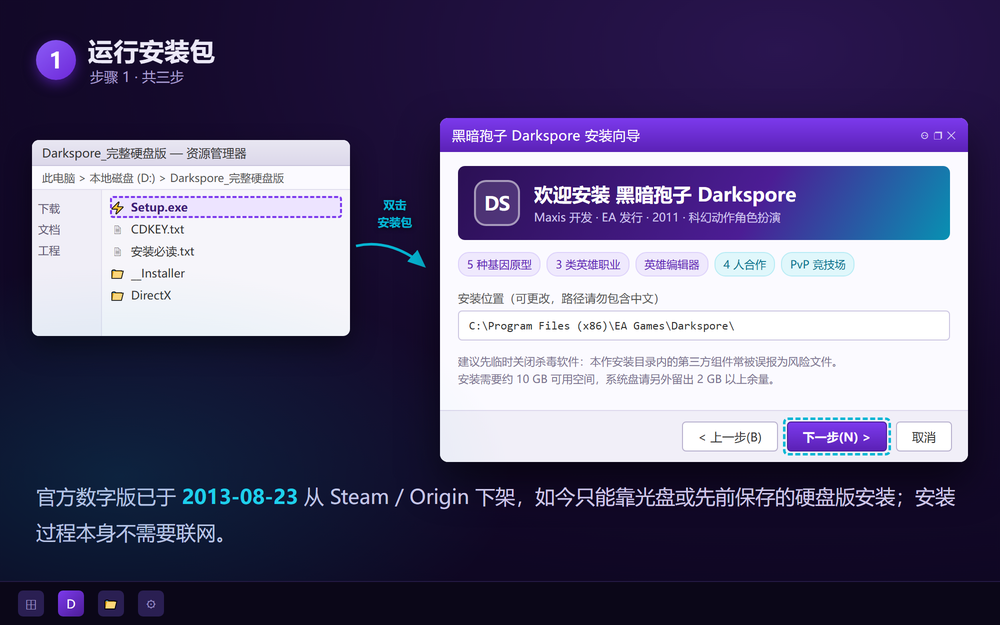
Task: Click the purple D app icon on taskbar
Action: coord(71,603)
